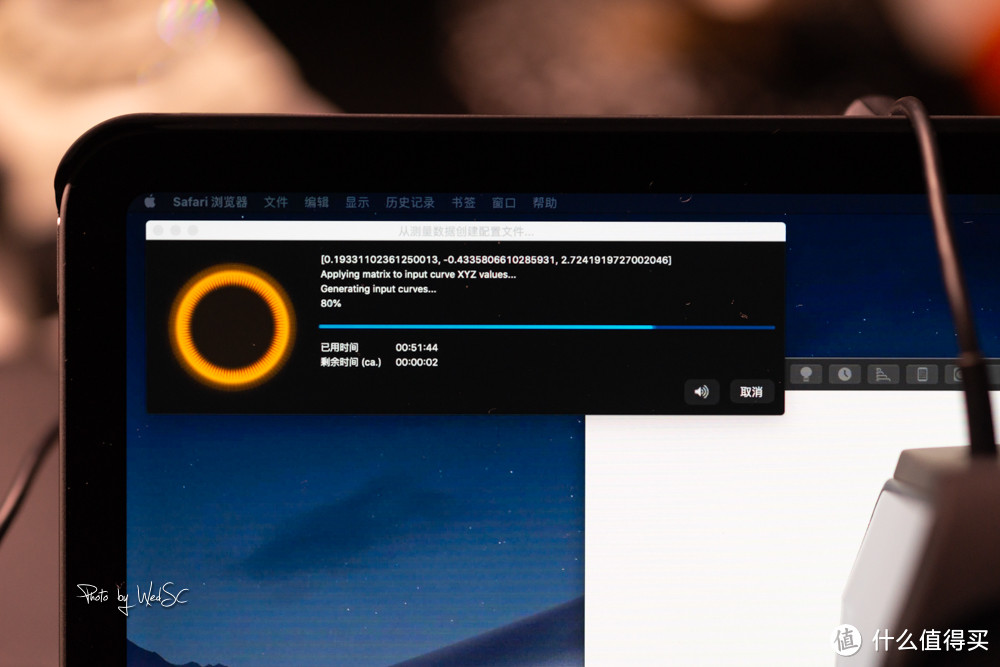Toggle the sound speaker button
Screen dimensions: 1000x667
702,392
